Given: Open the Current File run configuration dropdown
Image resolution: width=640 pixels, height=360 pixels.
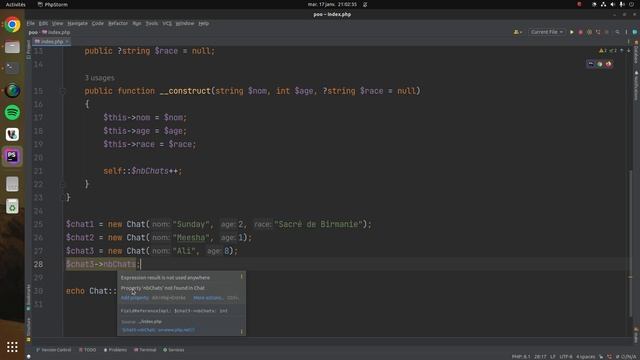Looking at the screenshot, I should point(547,32).
